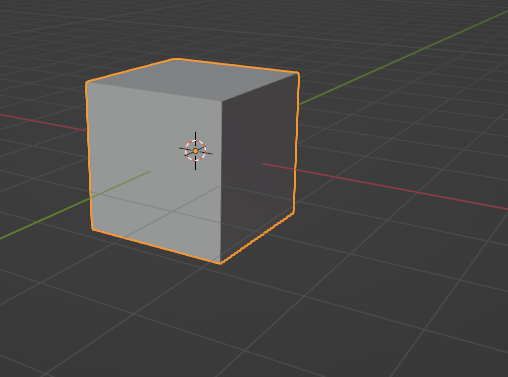Click the red X axis line left of cube
Image resolution: width=508 pixels, height=377 pixels.
point(43,122)
